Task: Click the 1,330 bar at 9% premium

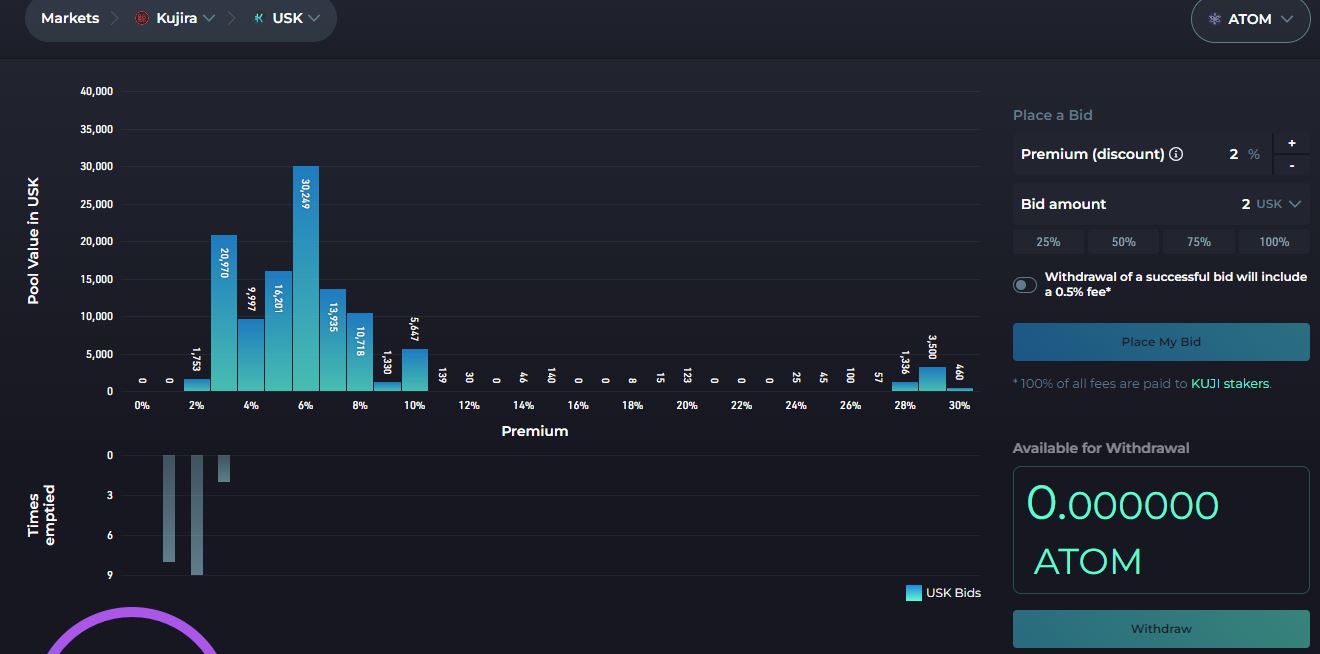Action: [x=387, y=386]
